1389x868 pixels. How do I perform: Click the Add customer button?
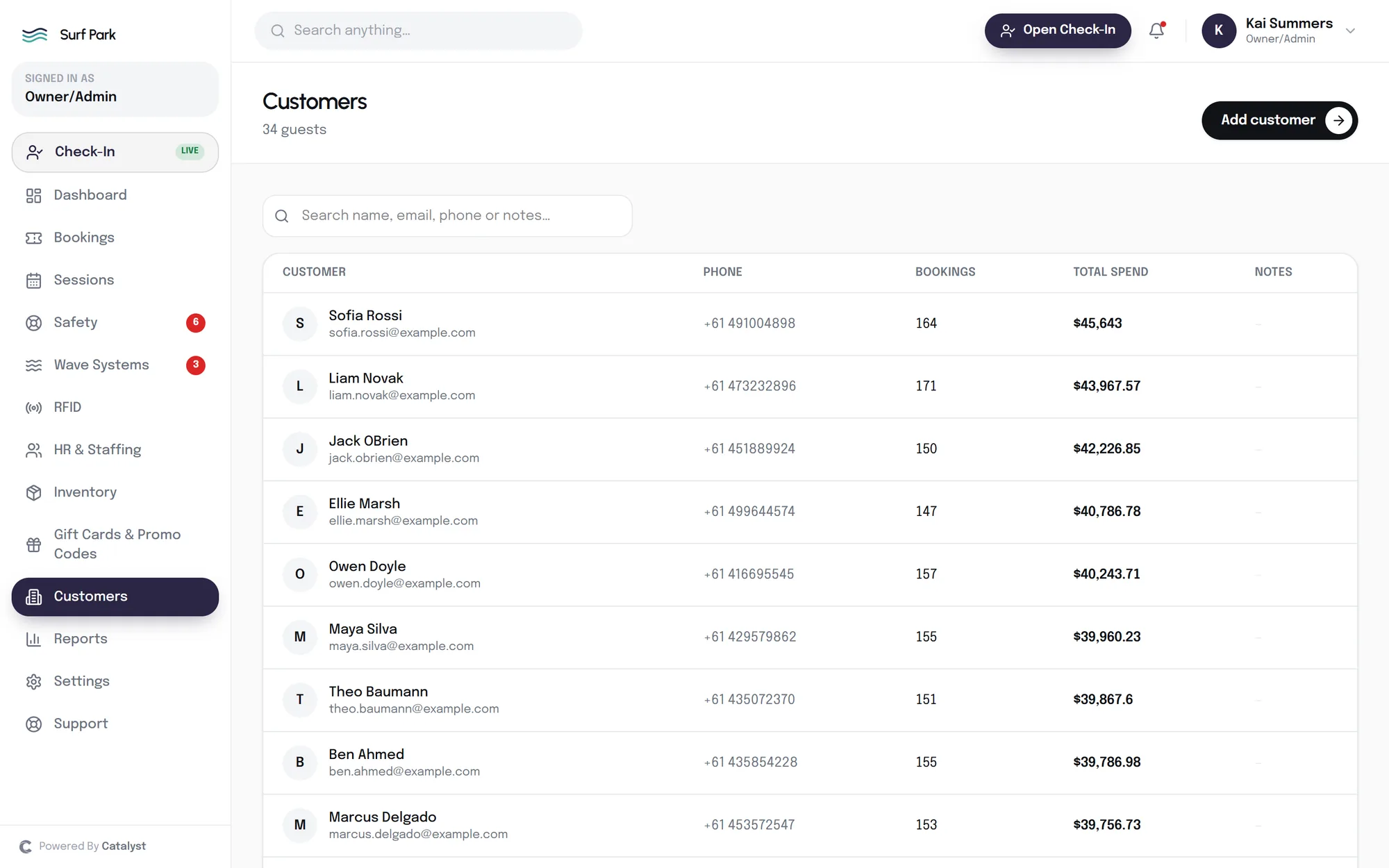[1279, 120]
